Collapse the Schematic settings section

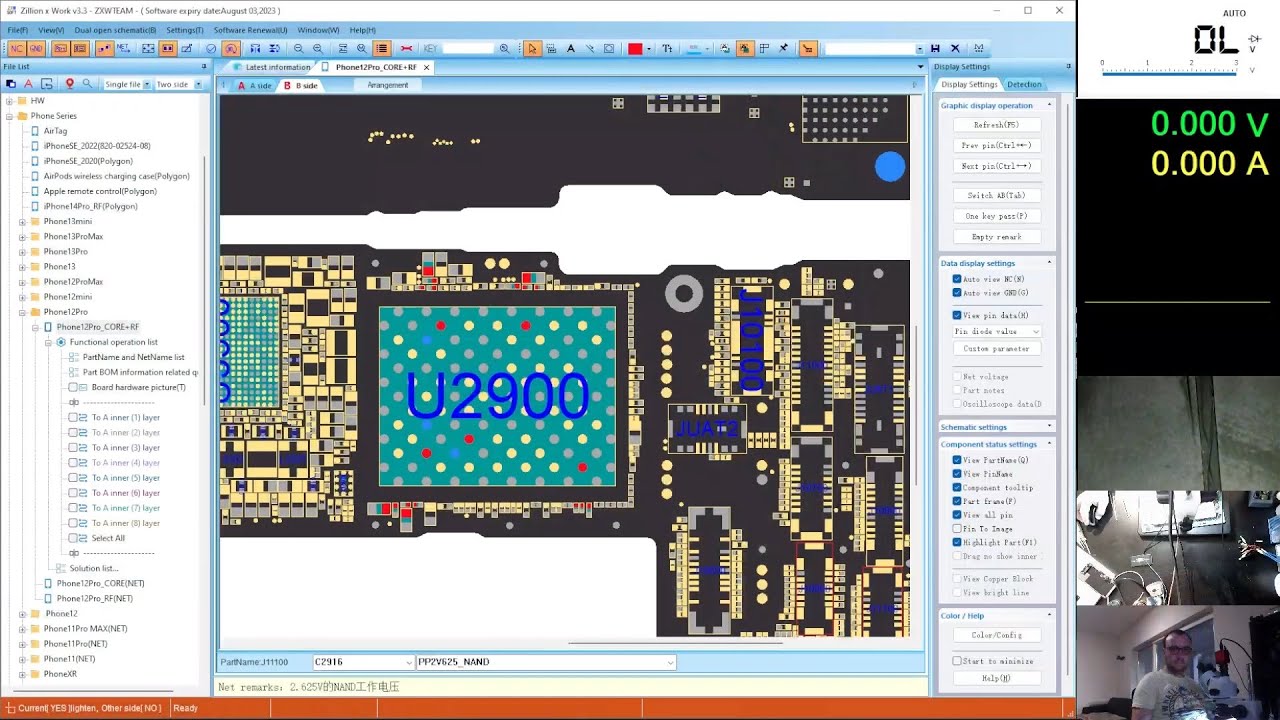coord(1049,427)
